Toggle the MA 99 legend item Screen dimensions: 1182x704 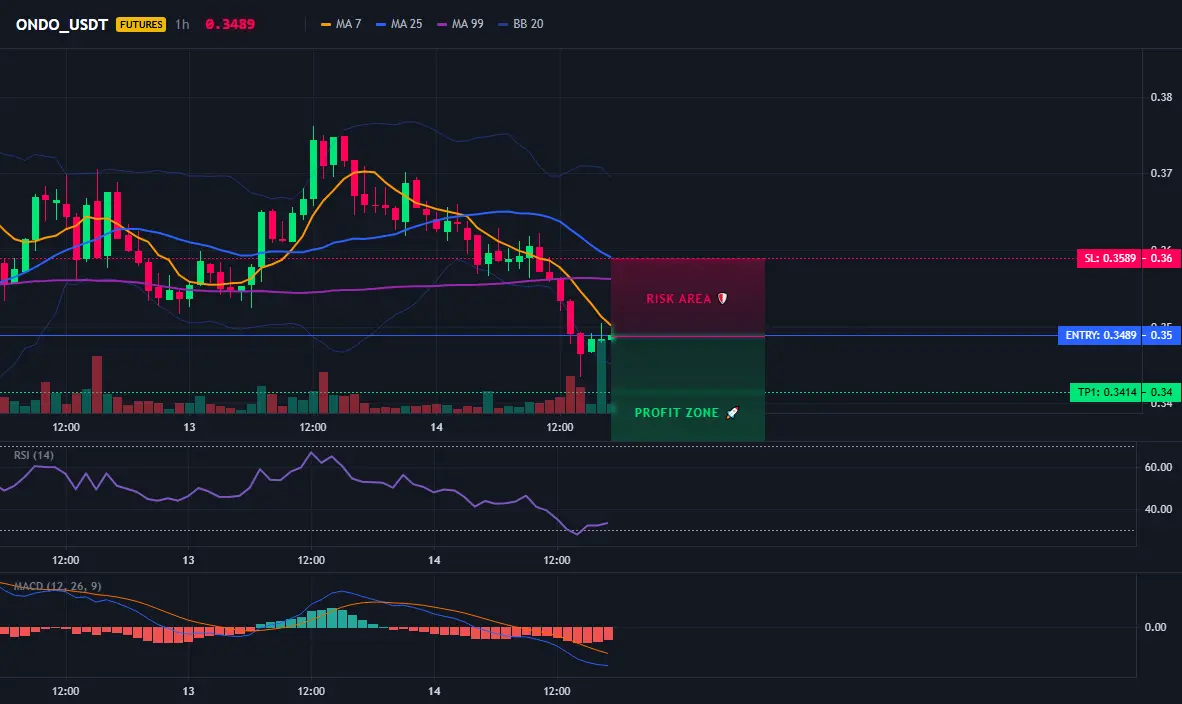coord(461,24)
